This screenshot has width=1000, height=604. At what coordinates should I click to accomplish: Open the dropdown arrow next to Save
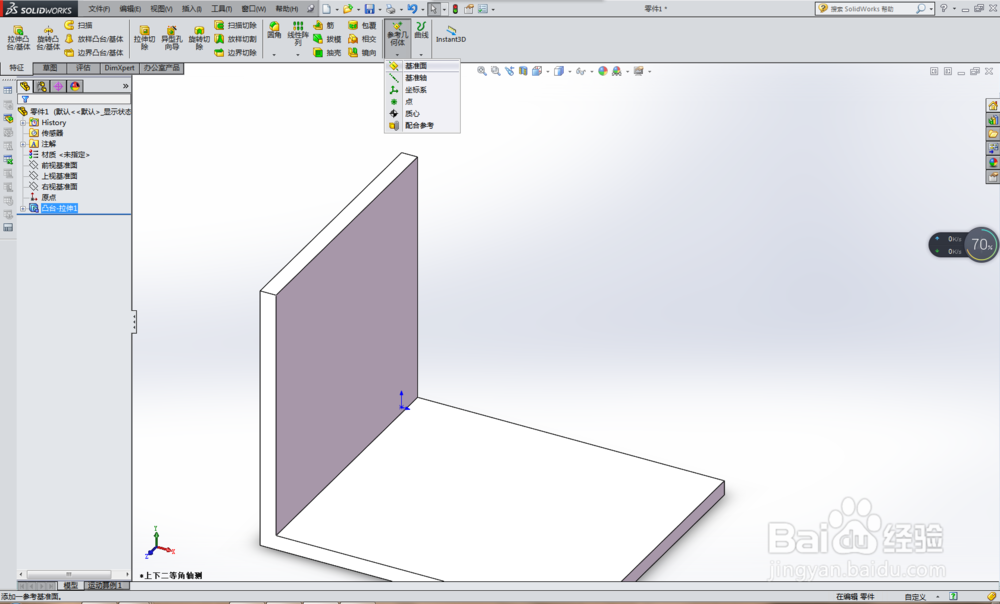379,10
